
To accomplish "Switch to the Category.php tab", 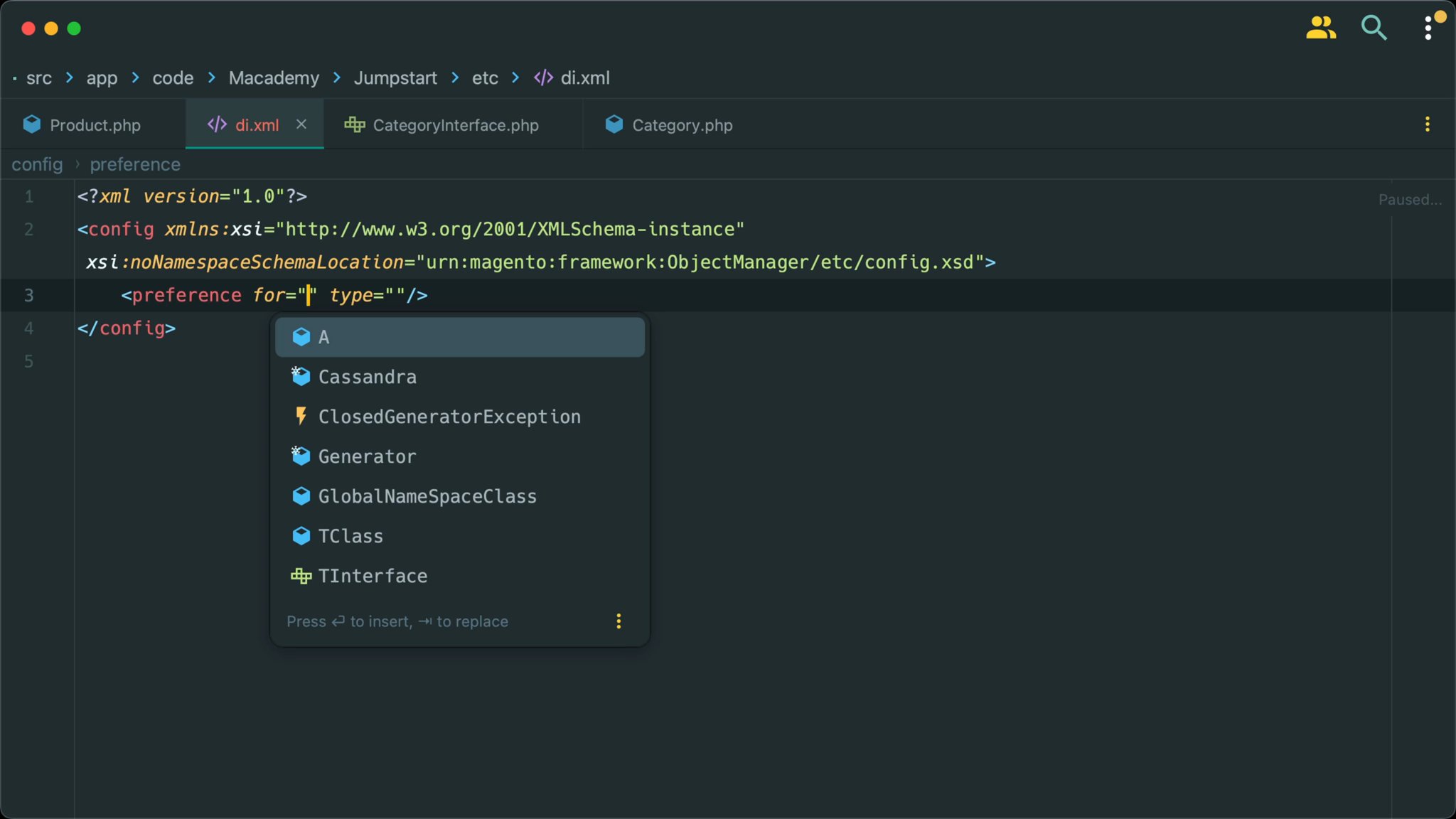I will click(681, 124).
